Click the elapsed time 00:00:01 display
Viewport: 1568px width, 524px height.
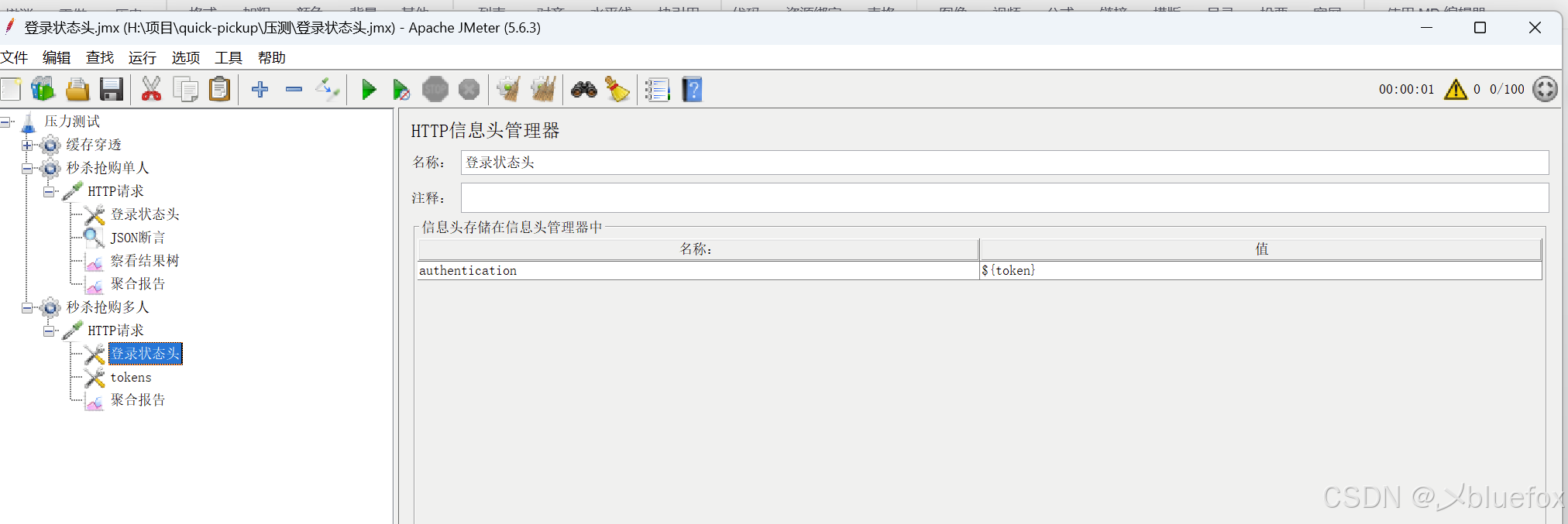click(1406, 90)
